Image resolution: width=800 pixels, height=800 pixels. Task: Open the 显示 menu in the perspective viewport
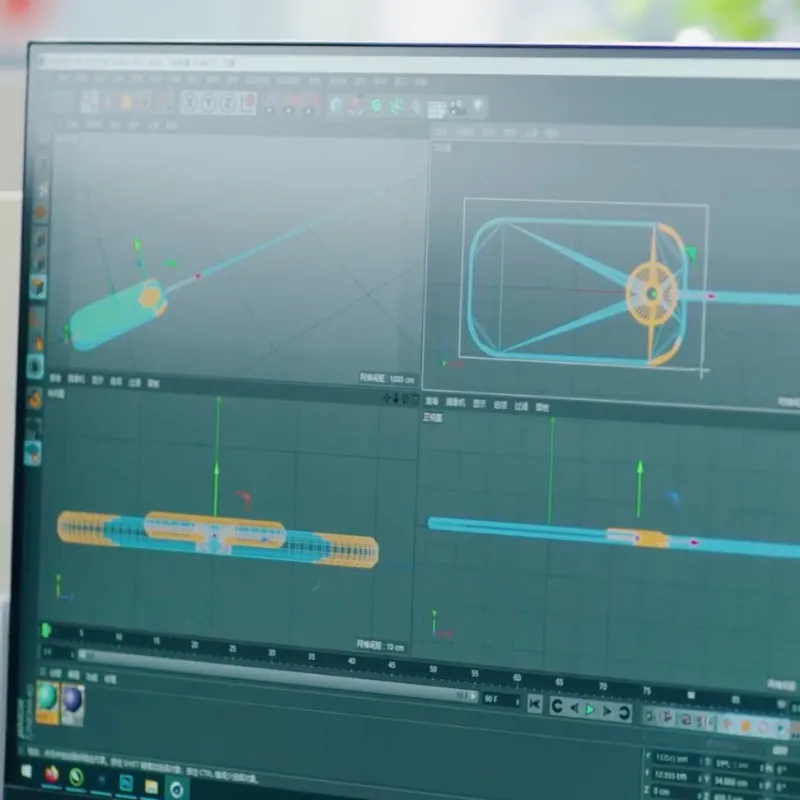click(x=114, y=125)
